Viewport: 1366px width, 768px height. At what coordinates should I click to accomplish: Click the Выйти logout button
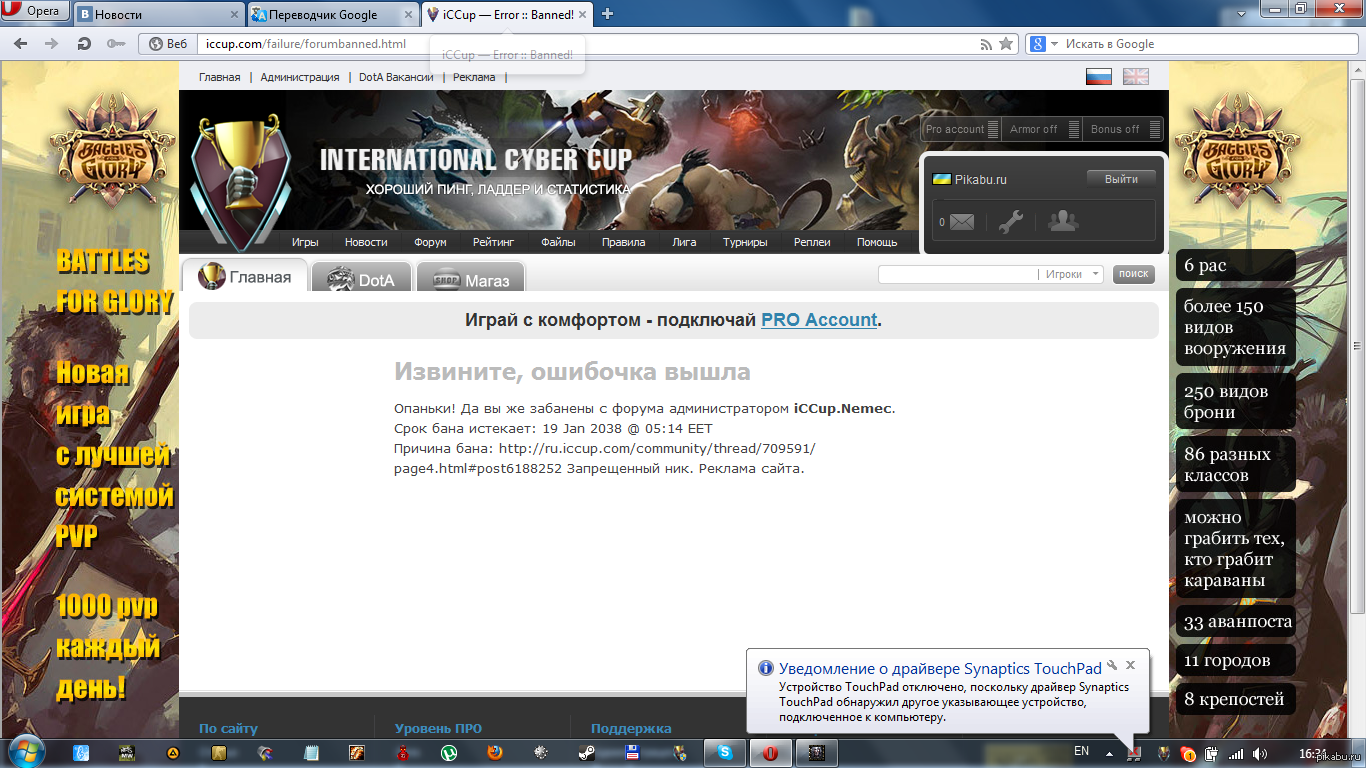pos(1121,179)
